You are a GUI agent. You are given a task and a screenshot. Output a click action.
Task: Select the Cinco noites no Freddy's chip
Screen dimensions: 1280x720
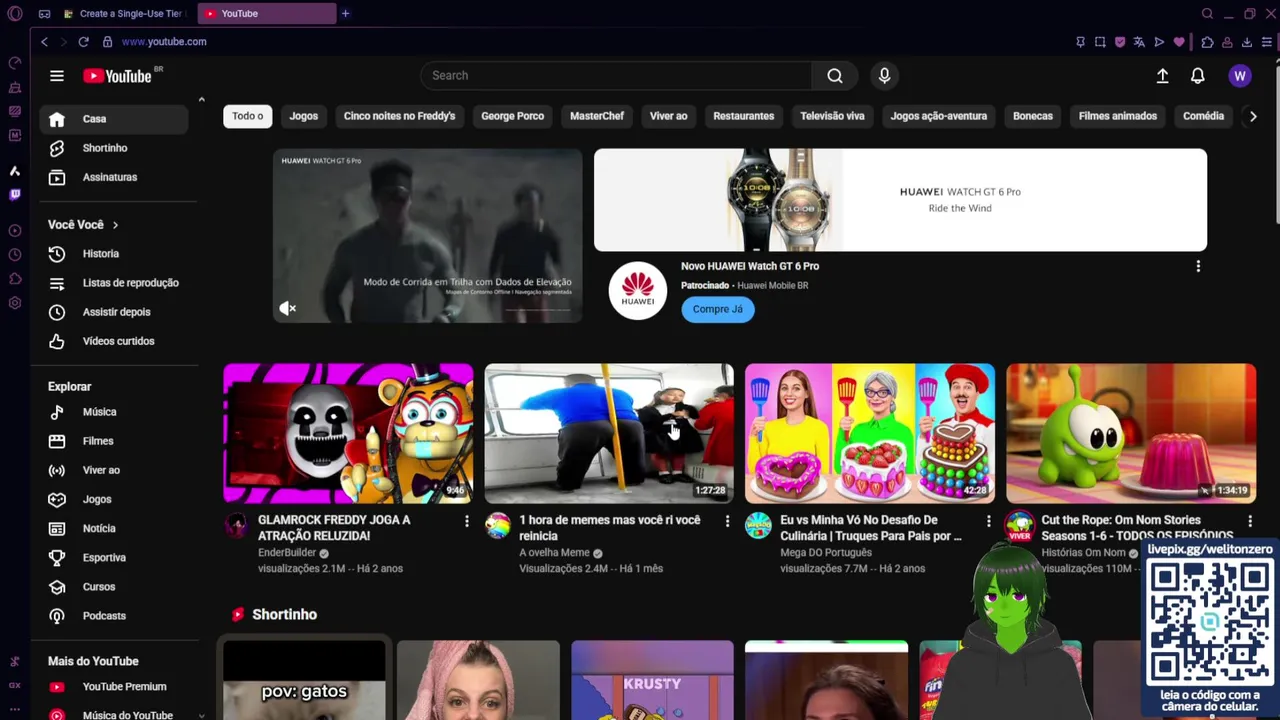(x=399, y=116)
